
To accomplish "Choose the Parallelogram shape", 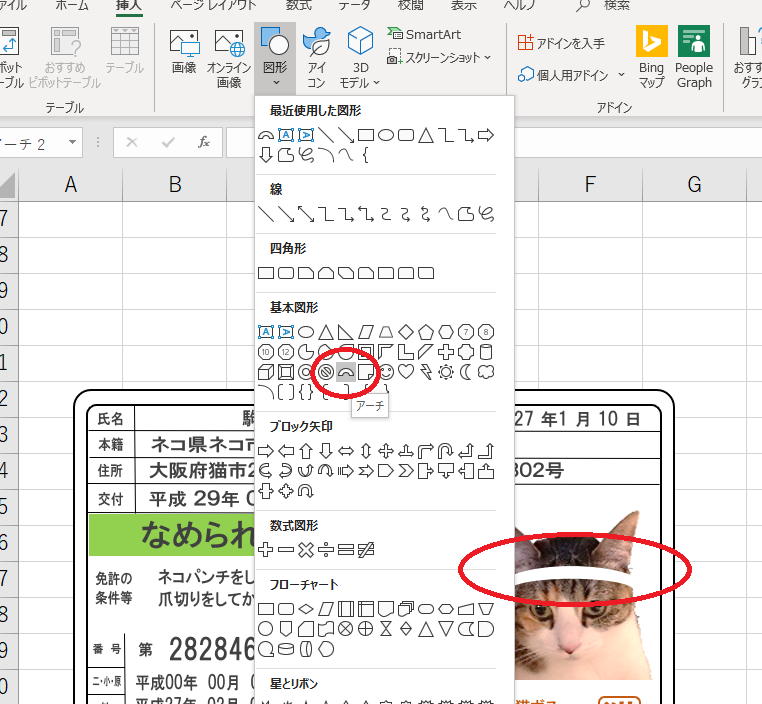I will (x=365, y=332).
